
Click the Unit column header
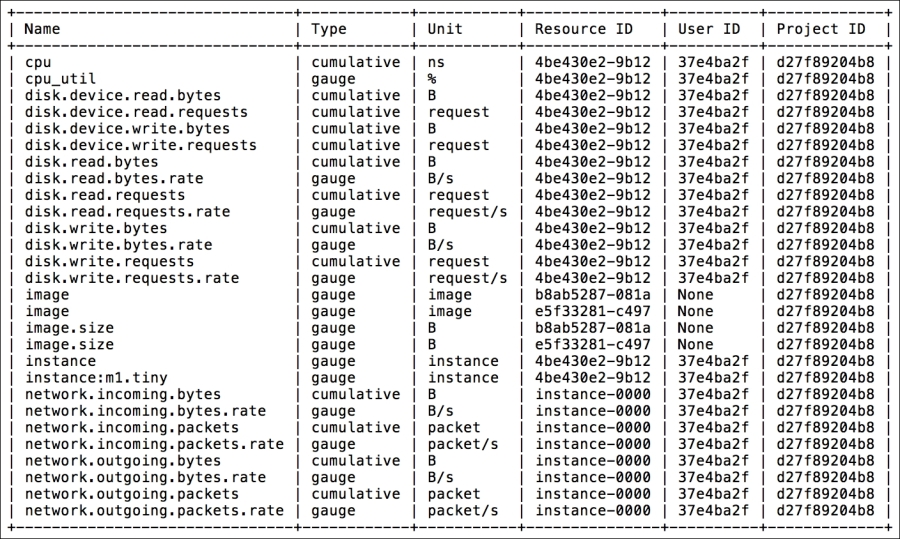coord(445,29)
